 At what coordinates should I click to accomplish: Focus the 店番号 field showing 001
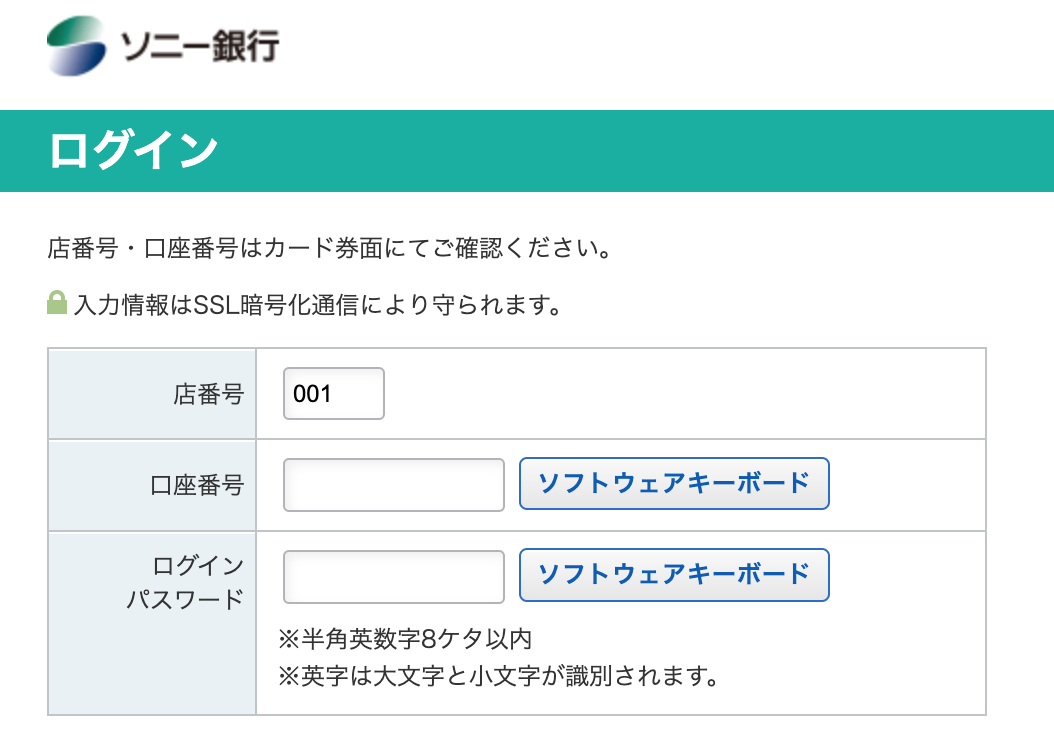(333, 393)
